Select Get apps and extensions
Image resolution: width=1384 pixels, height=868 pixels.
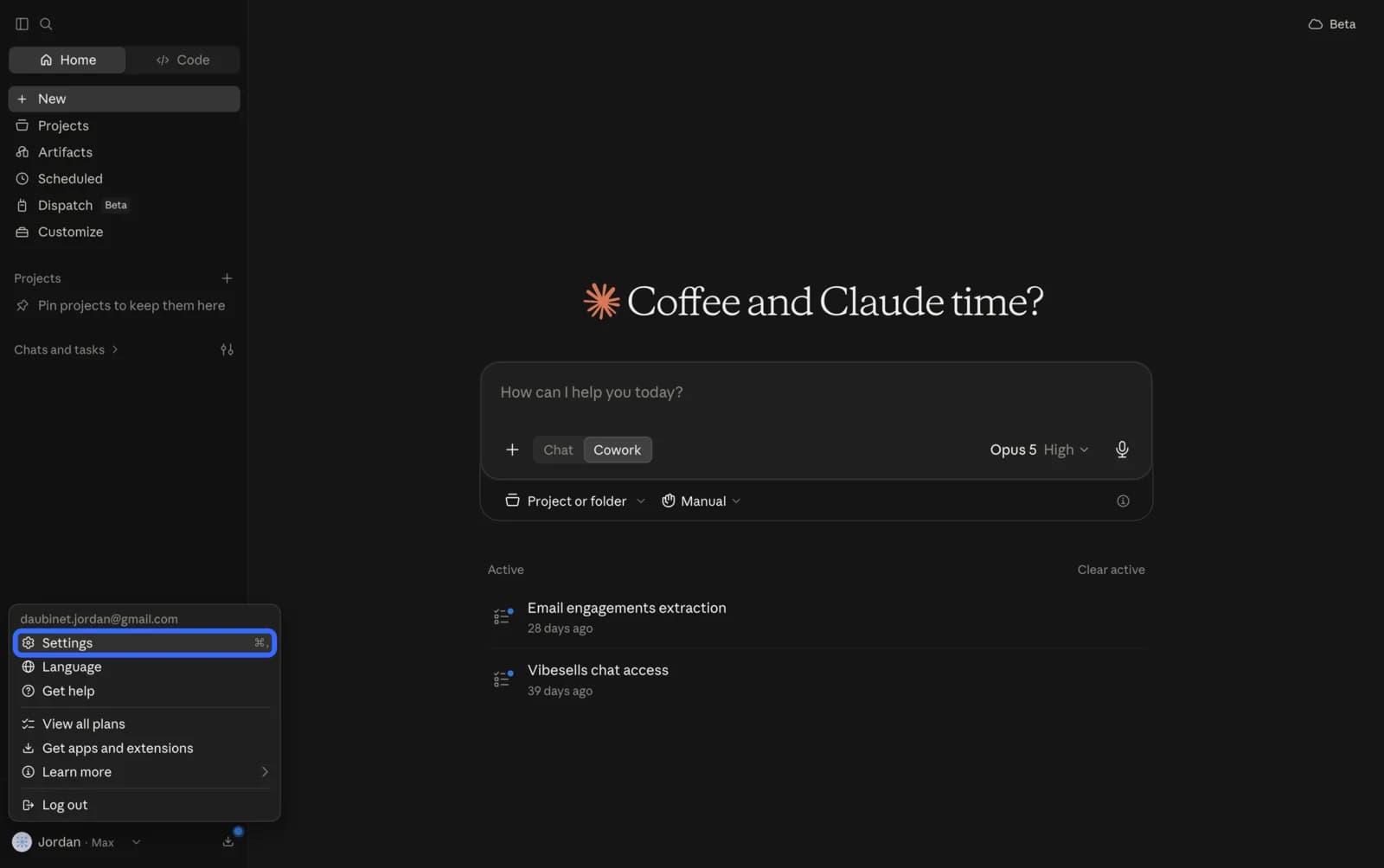144,749
